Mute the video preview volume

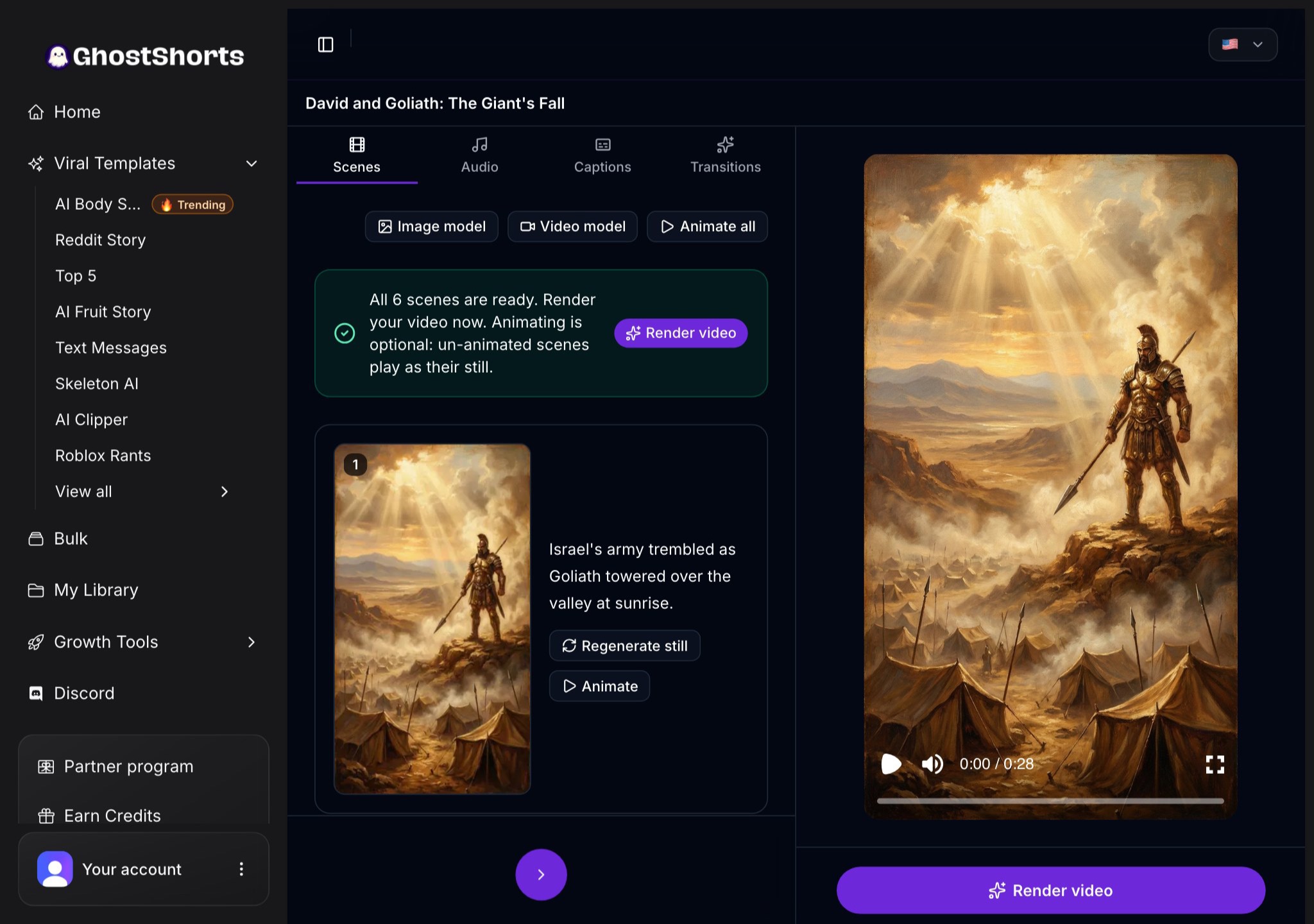pos(932,764)
